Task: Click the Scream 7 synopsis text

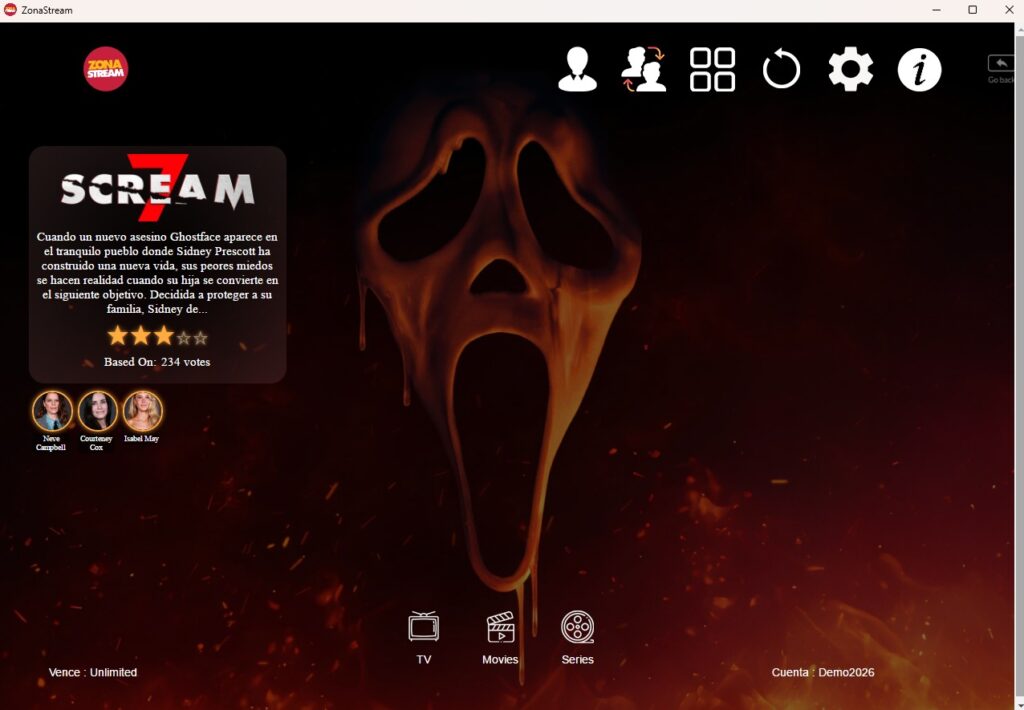Action: [x=158, y=273]
